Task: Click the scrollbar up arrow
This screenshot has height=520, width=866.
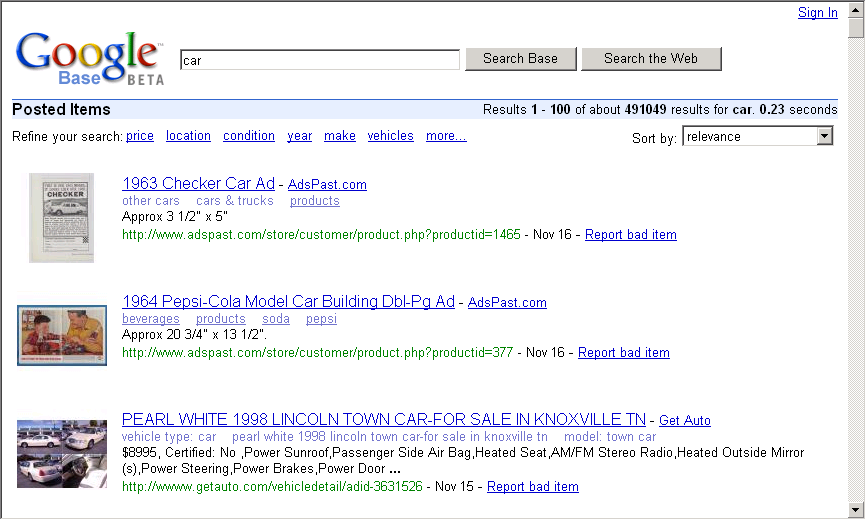Action: click(x=856, y=9)
